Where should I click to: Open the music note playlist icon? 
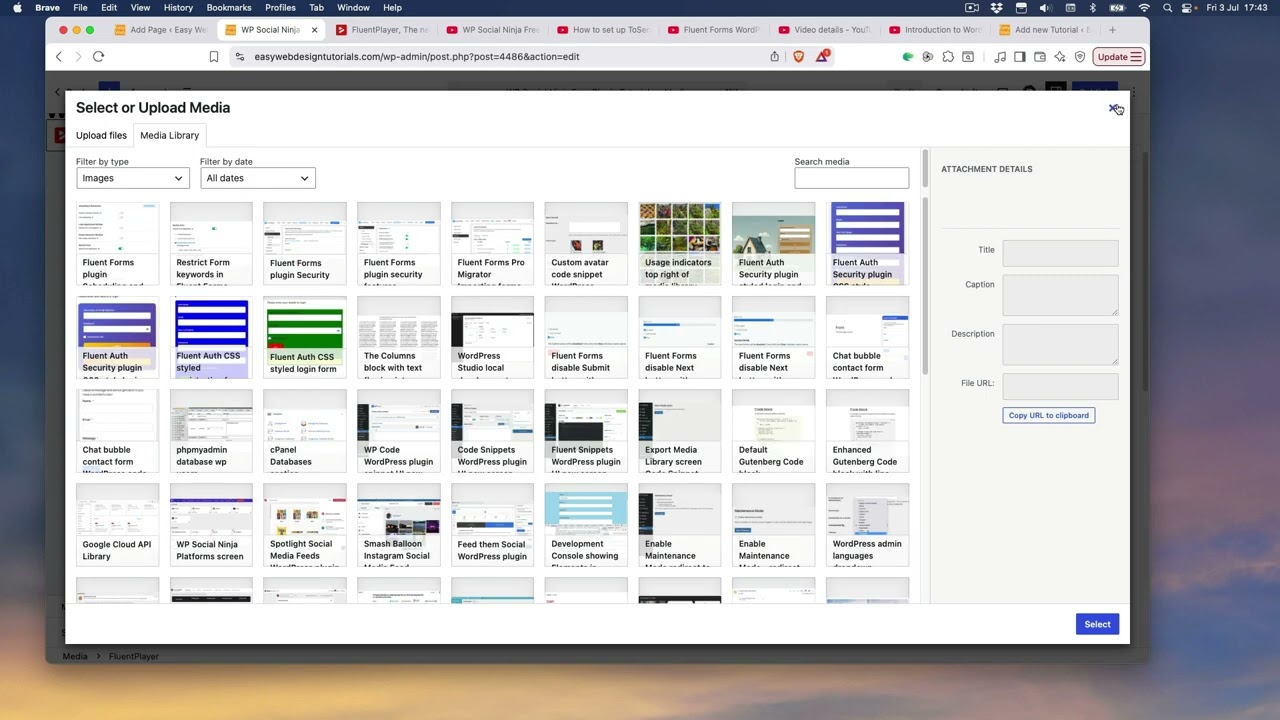point(1001,57)
